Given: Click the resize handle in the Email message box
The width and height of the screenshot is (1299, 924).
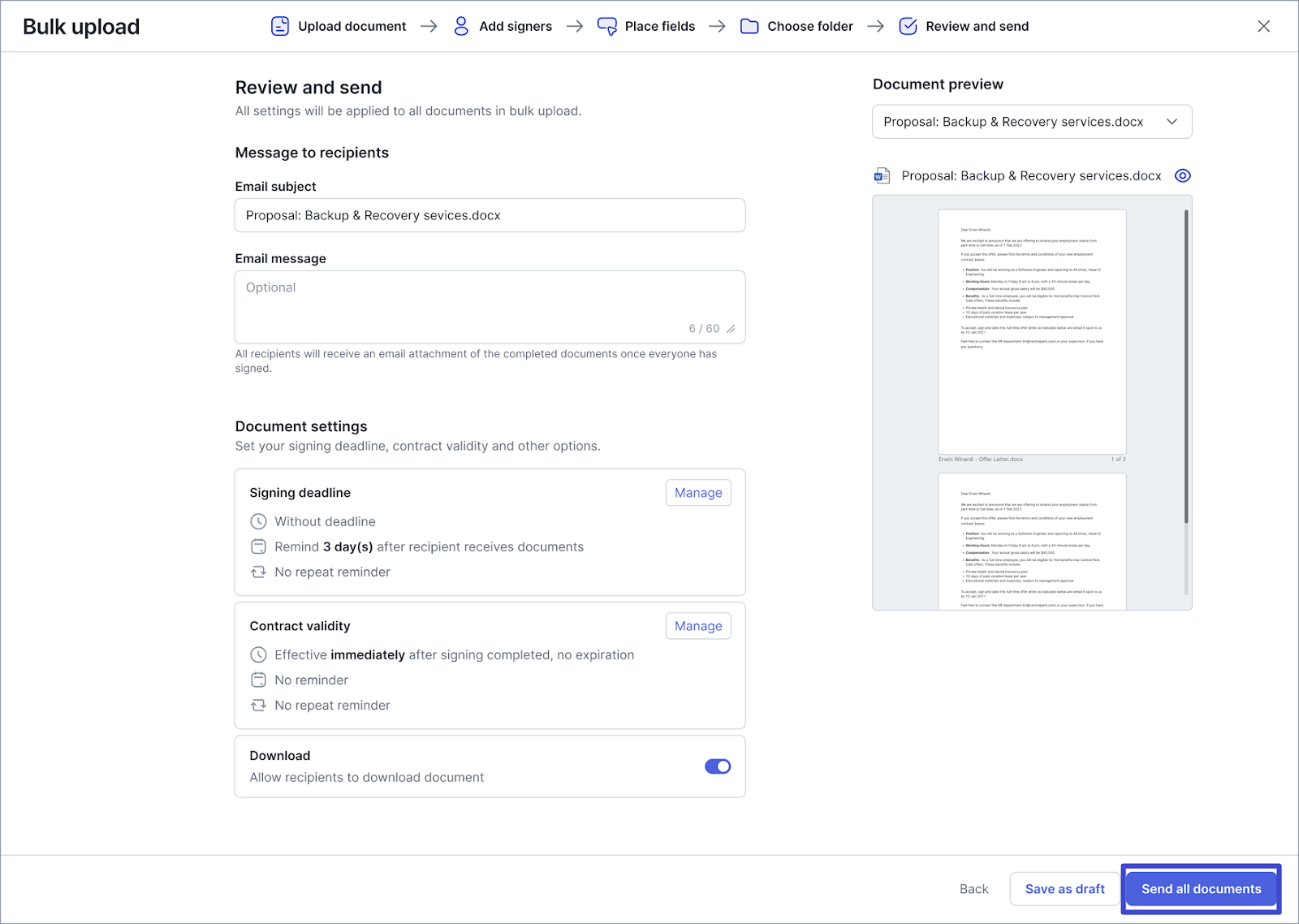Looking at the screenshot, I should pyautogui.click(x=731, y=329).
